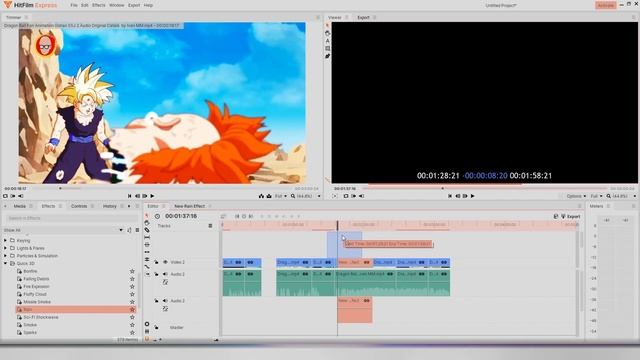Click the Export button in the Editor
This screenshot has width=640, height=360.
[571, 216]
